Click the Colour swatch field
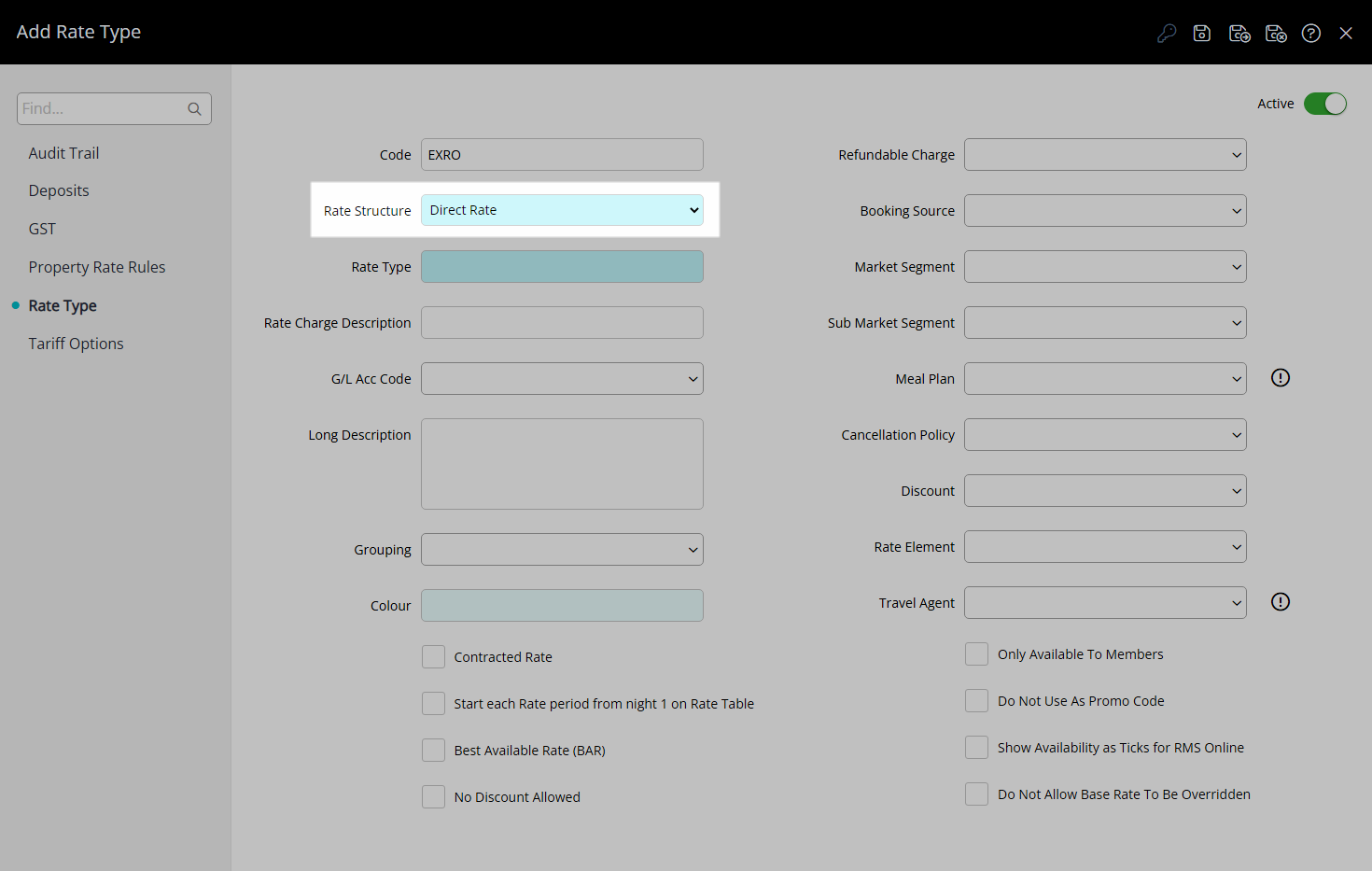1372x871 pixels. pyautogui.click(x=562, y=606)
